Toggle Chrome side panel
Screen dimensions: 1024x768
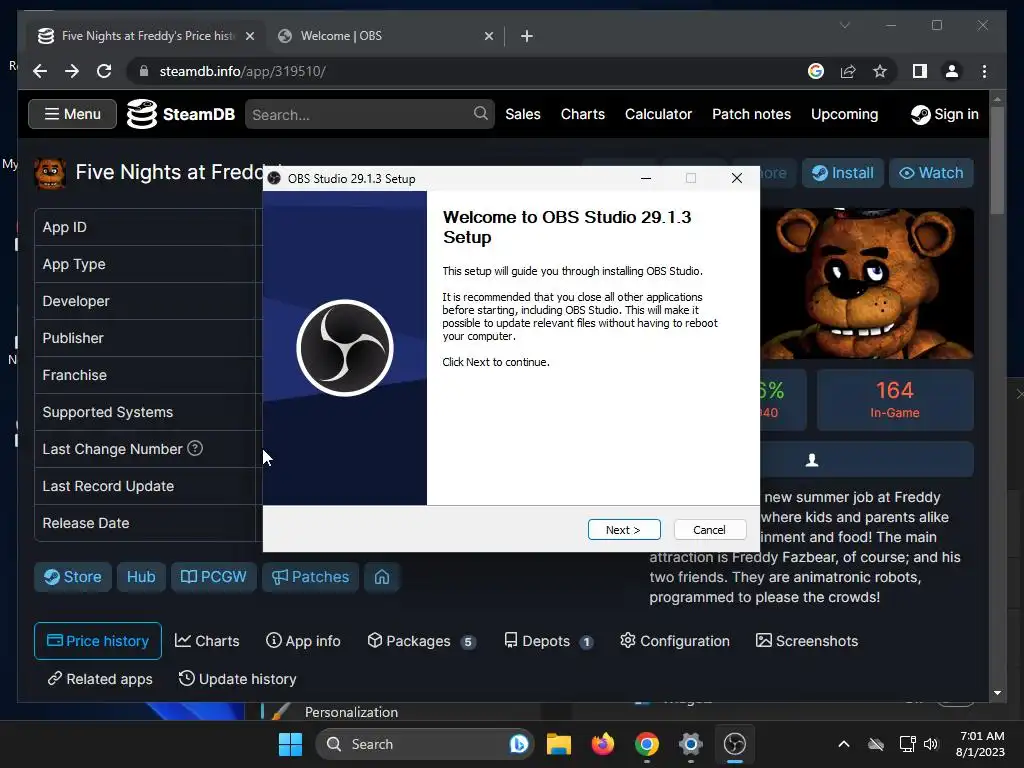[920, 71]
